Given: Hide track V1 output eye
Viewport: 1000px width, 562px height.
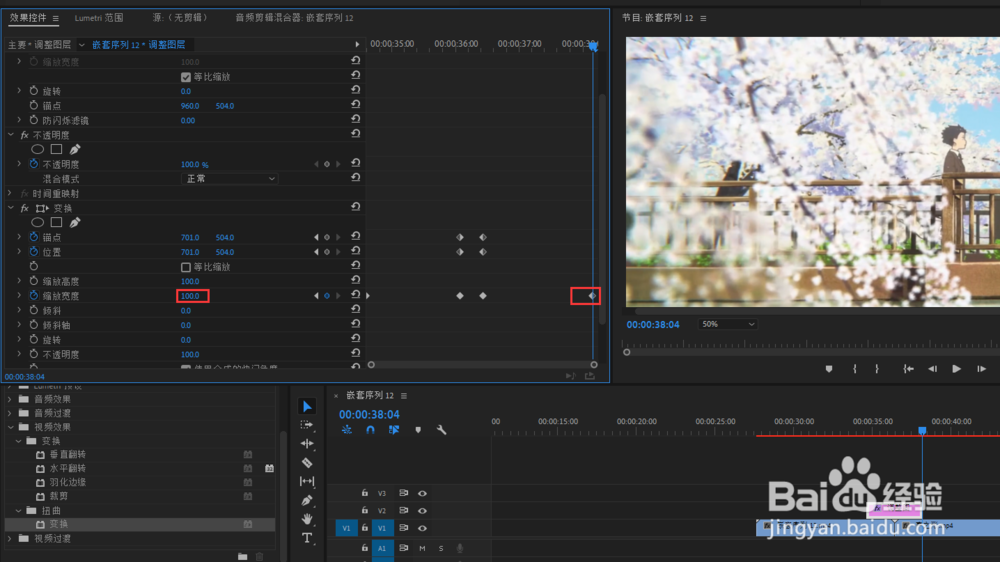Looking at the screenshot, I should 422,528.
